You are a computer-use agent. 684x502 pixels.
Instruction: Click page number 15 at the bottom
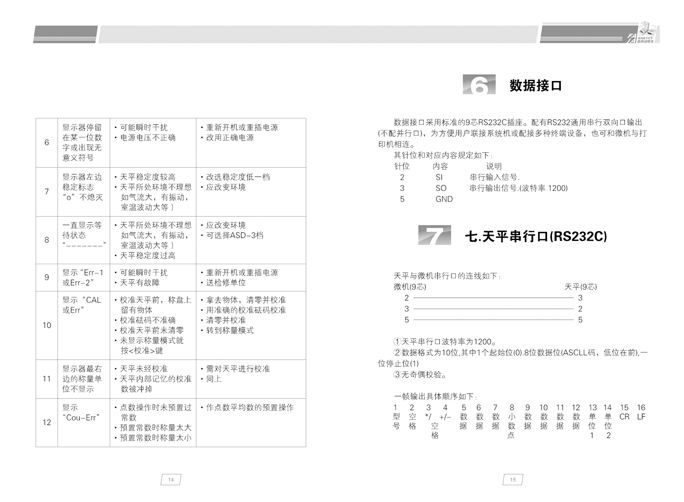513,480
